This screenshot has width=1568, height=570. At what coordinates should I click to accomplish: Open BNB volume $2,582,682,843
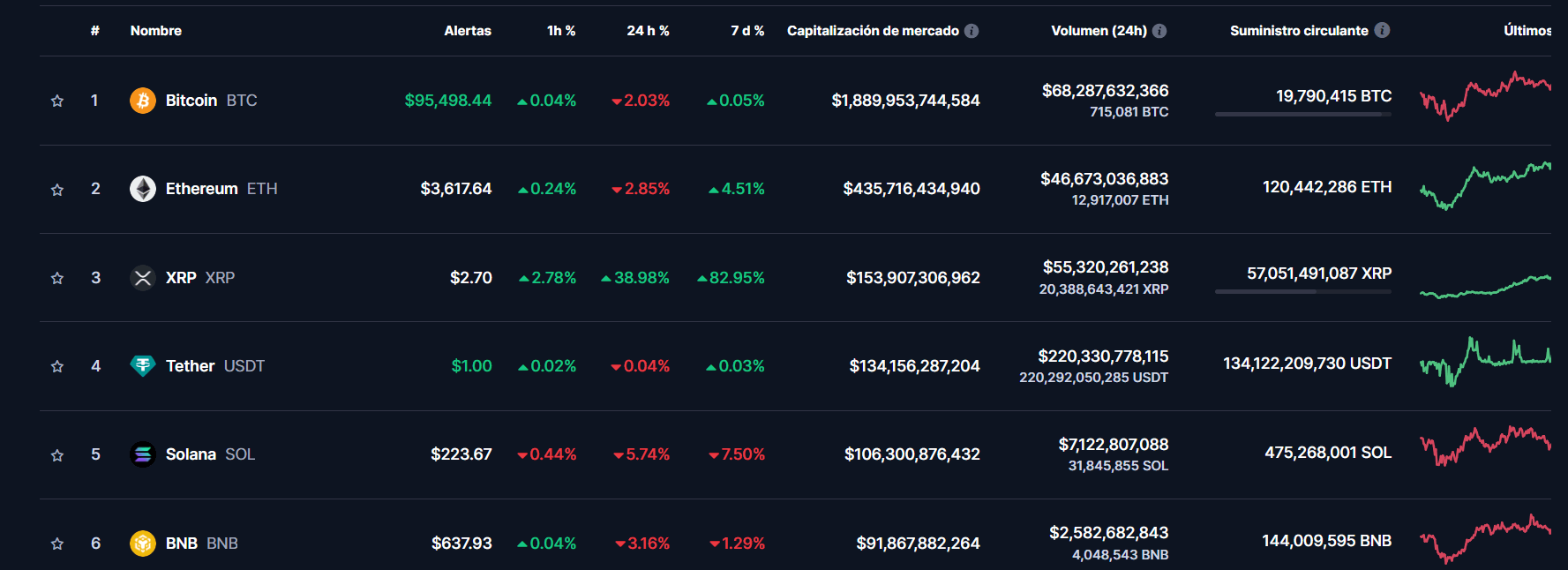pyautogui.click(x=1109, y=533)
